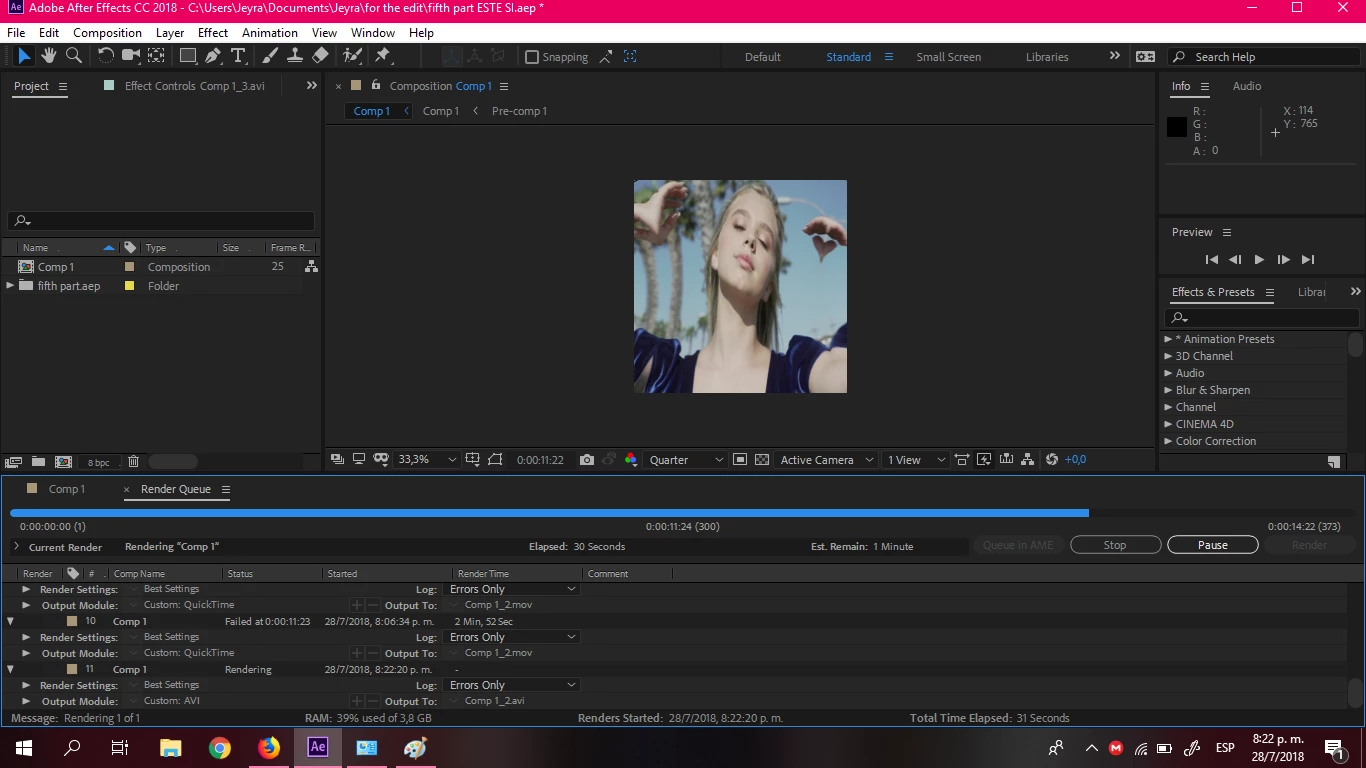Toggle Fast Previews in viewer
The height and width of the screenshot is (768, 1366).
[984, 460]
